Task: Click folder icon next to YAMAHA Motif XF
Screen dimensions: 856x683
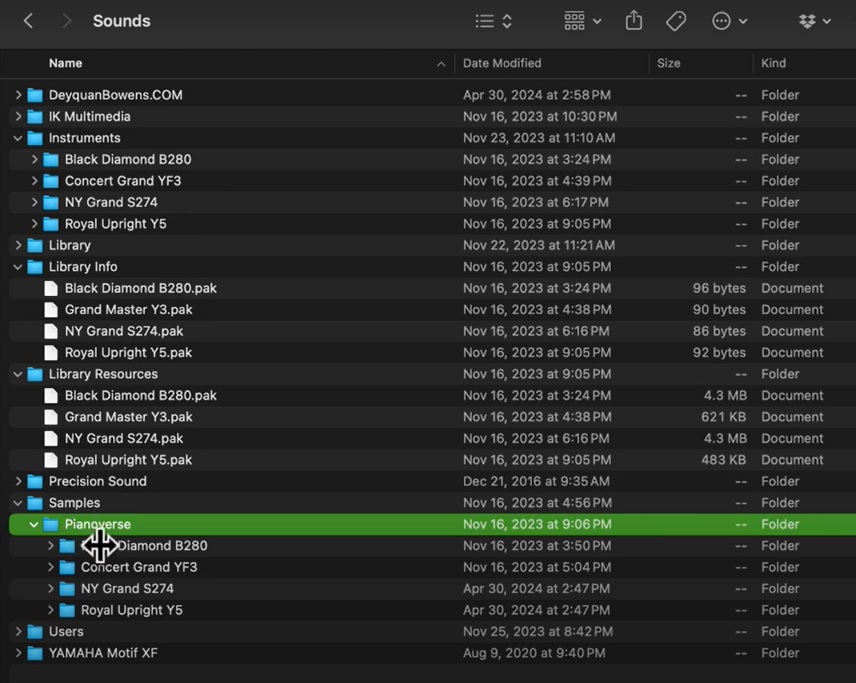Action: tap(35, 653)
